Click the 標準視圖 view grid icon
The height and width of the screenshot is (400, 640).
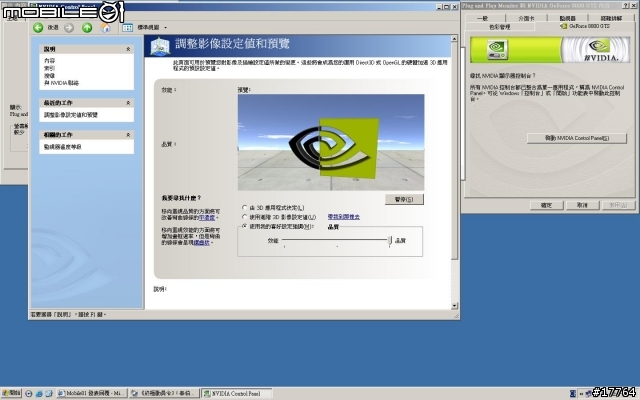click(x=128, y=27)
